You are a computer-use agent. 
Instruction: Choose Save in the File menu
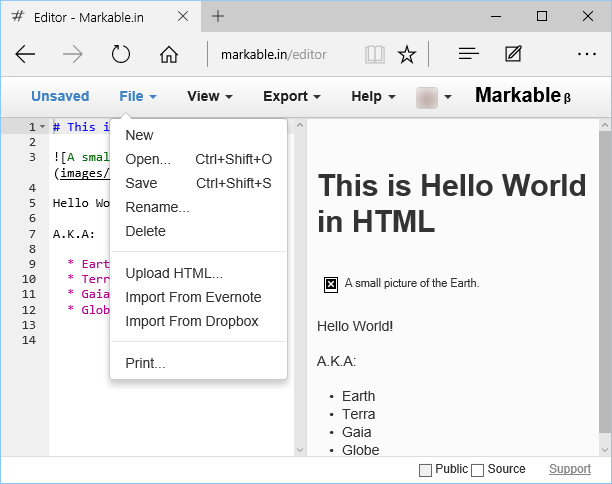pos(198,183)
